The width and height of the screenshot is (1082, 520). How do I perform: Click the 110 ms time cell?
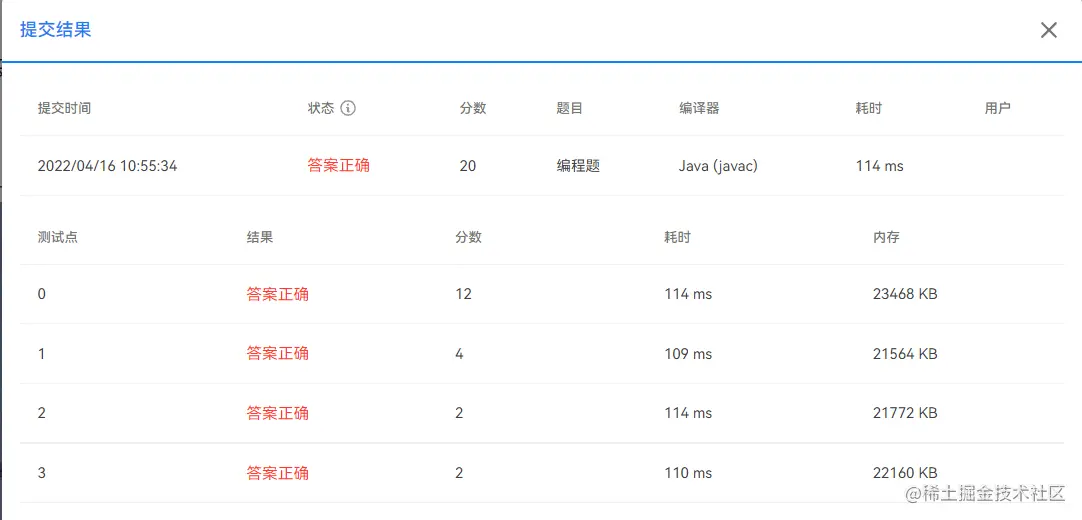click(x=688, y=473)
